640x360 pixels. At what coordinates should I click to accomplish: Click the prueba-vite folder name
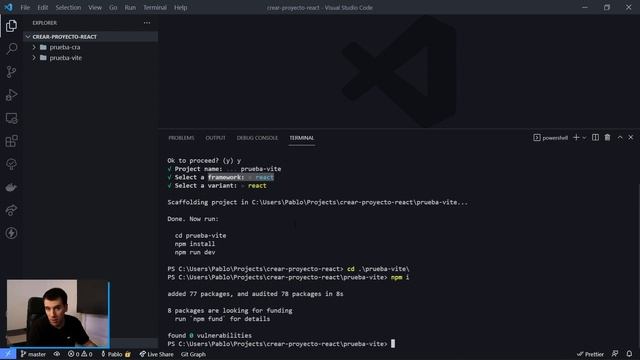(x=66, y=58)
